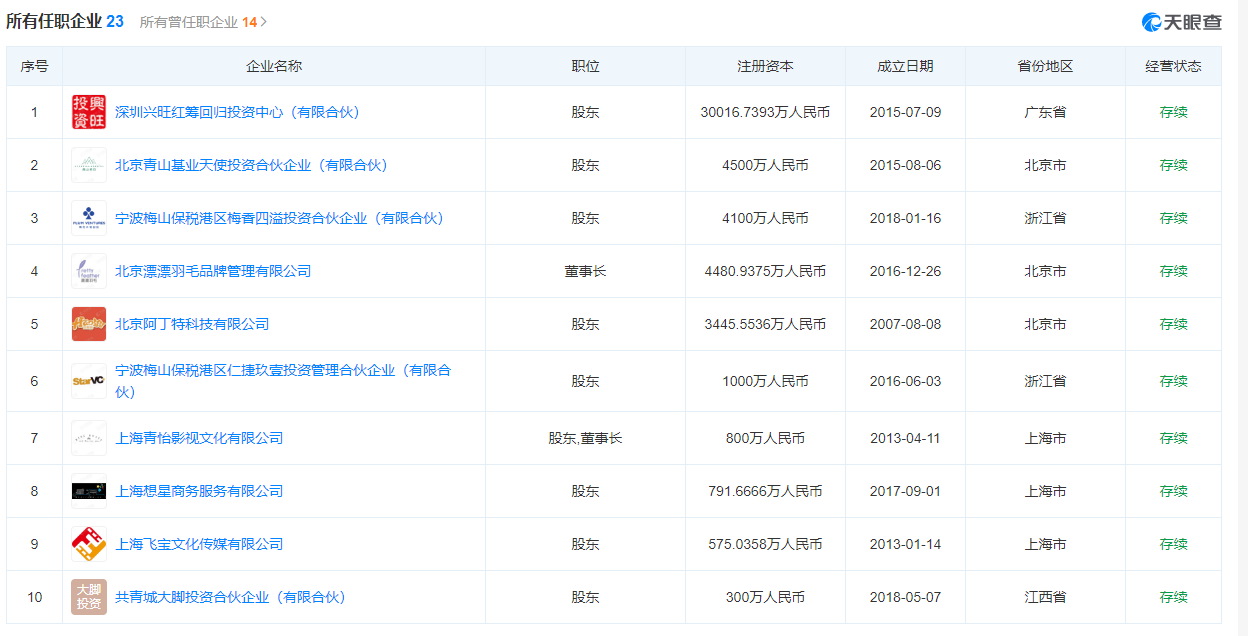The image size is (1248, 636).
Task: Open the 天眼查 logo at top right
Action: tap(1182, 22)
